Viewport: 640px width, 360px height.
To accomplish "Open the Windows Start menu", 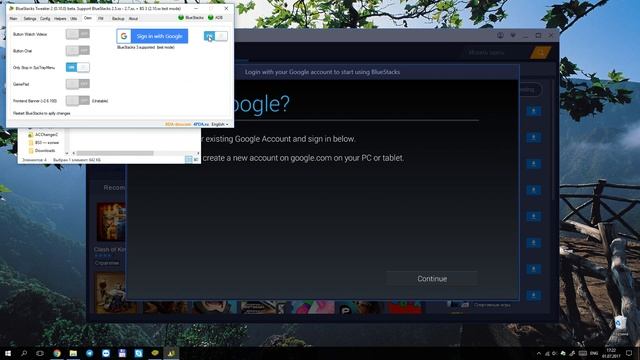I will click(x=8, y=353).
